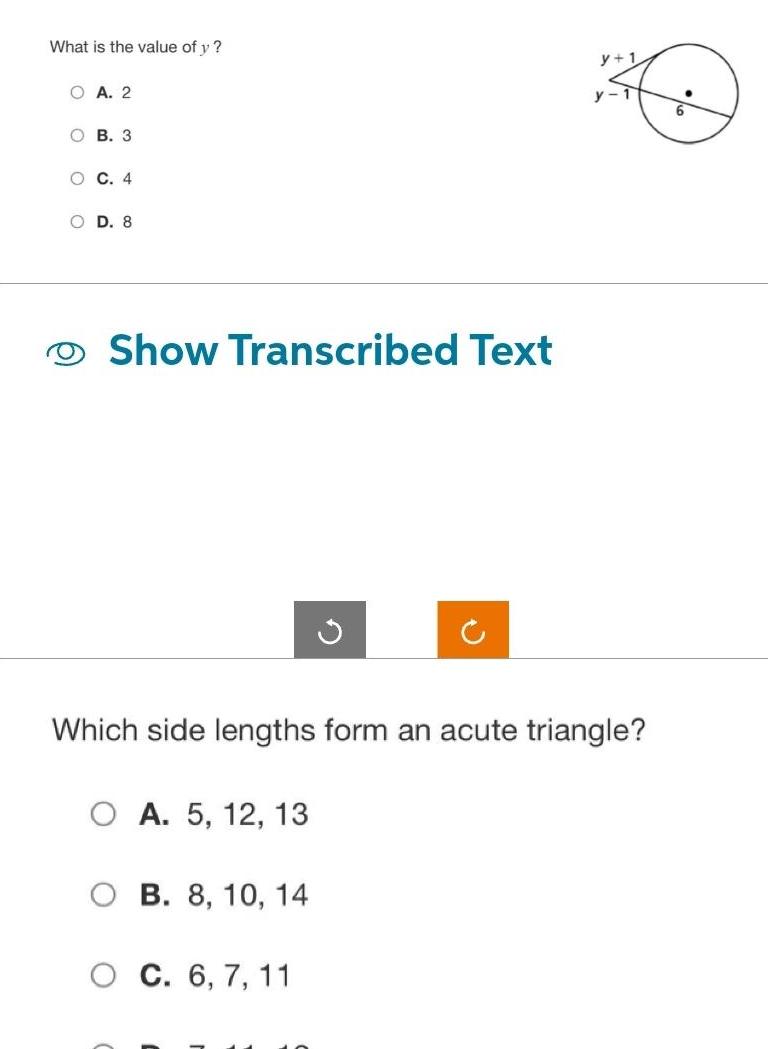
Task: Click the gray undo rotation icon
Action: tap(329, 630)
